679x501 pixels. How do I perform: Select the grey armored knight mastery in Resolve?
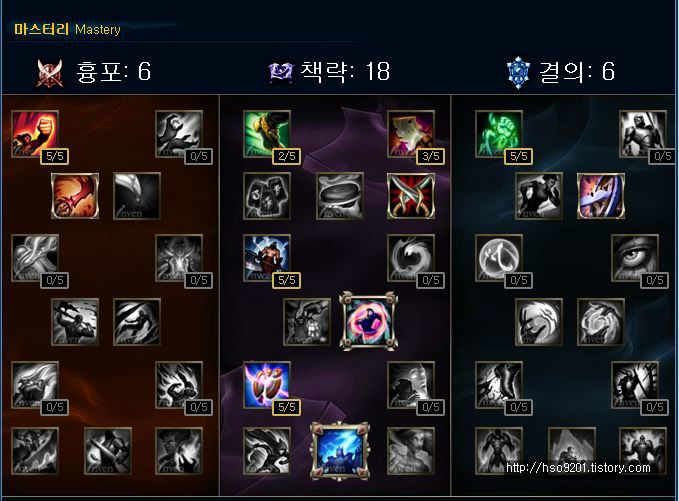click(643, 134)
